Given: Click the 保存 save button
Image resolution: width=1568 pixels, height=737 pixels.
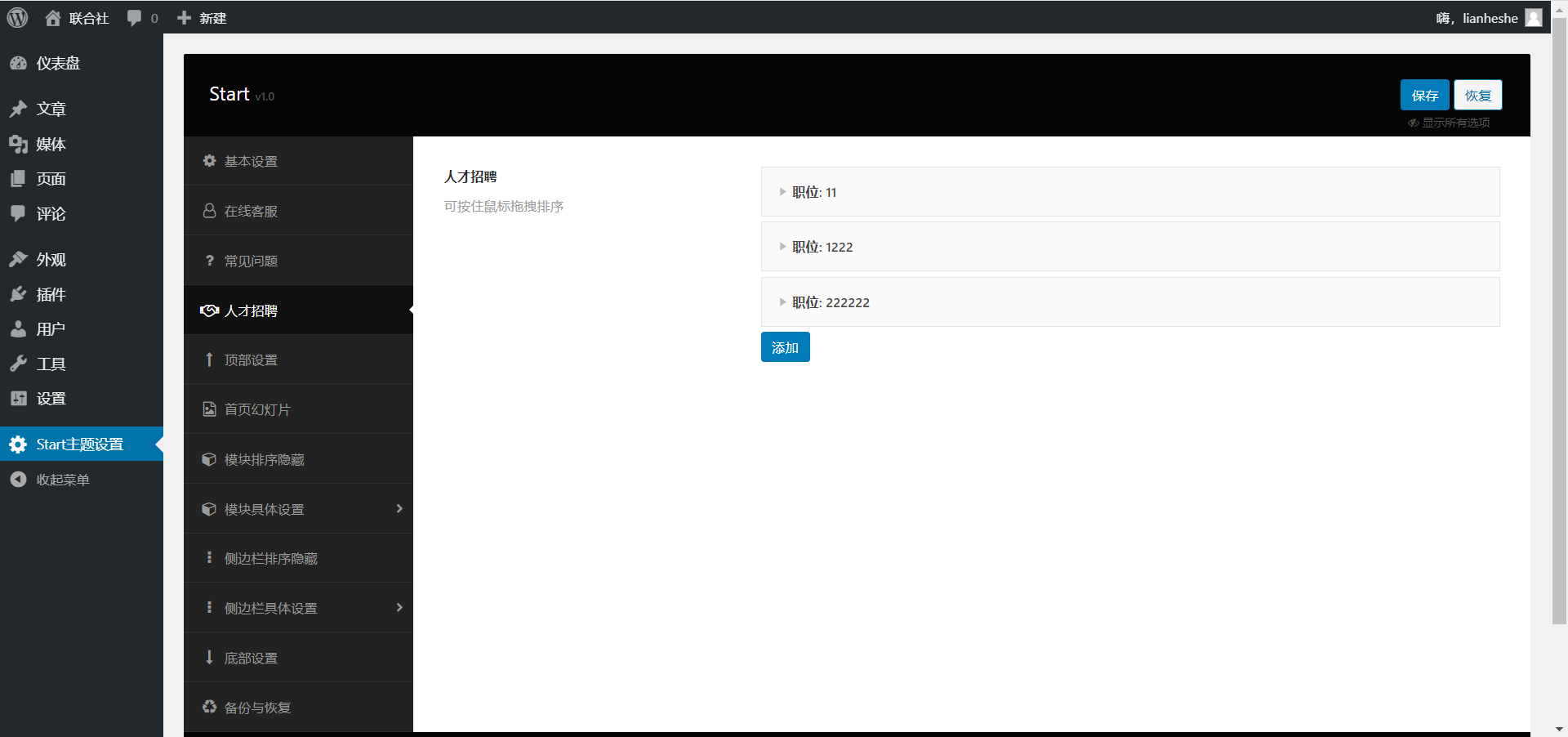Looking at the screenshot, I should point(1424,96).
